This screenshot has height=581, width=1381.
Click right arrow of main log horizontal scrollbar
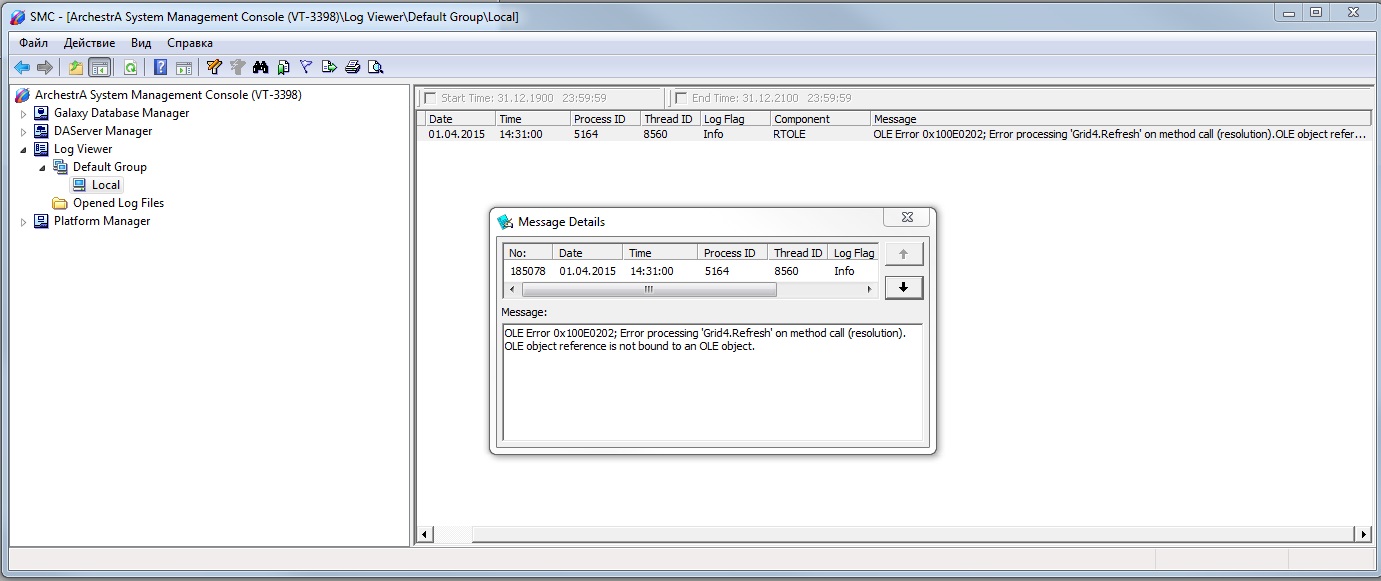point(1363,535)
